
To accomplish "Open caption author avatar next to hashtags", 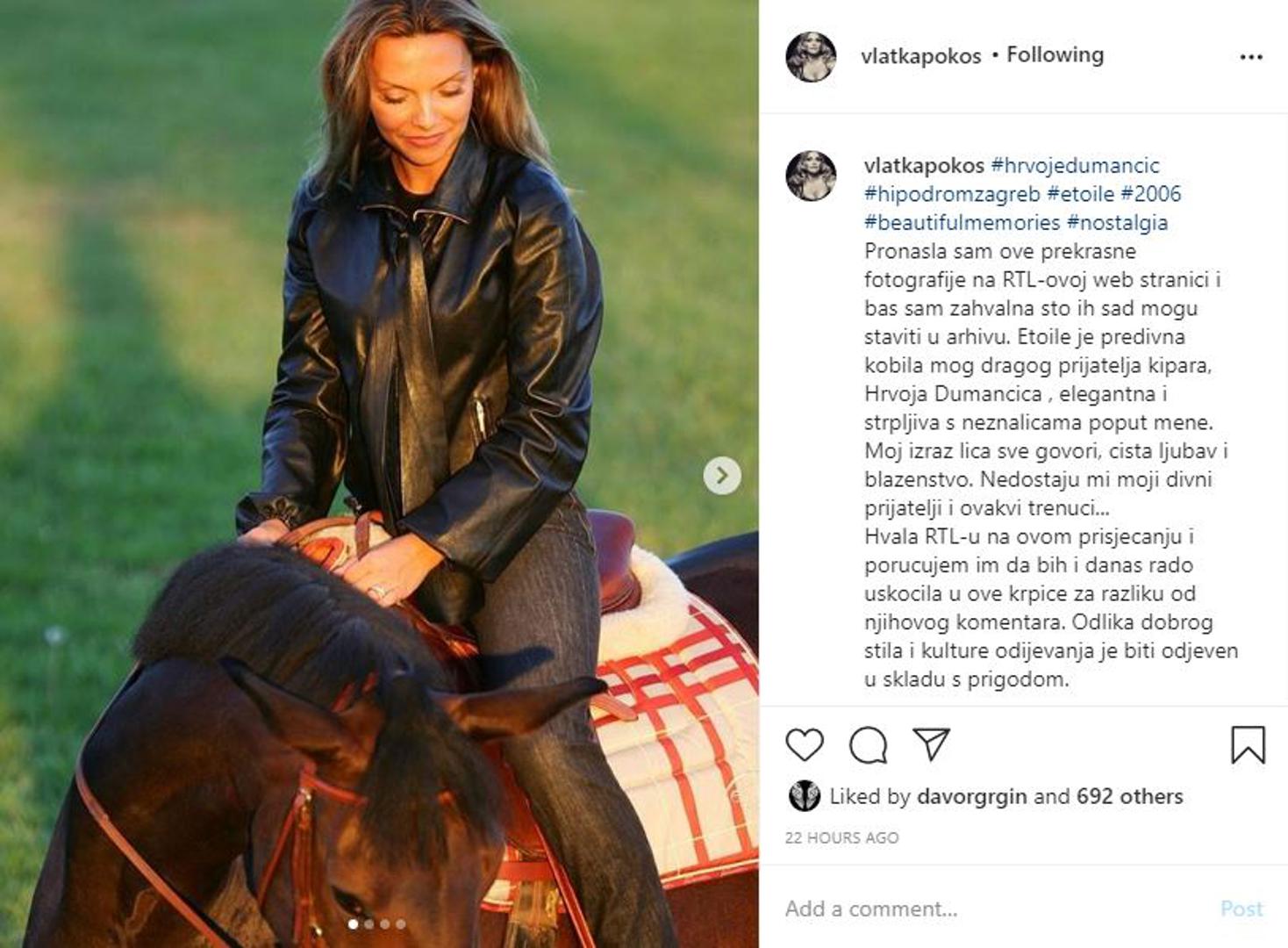I will tap(811, 176).
